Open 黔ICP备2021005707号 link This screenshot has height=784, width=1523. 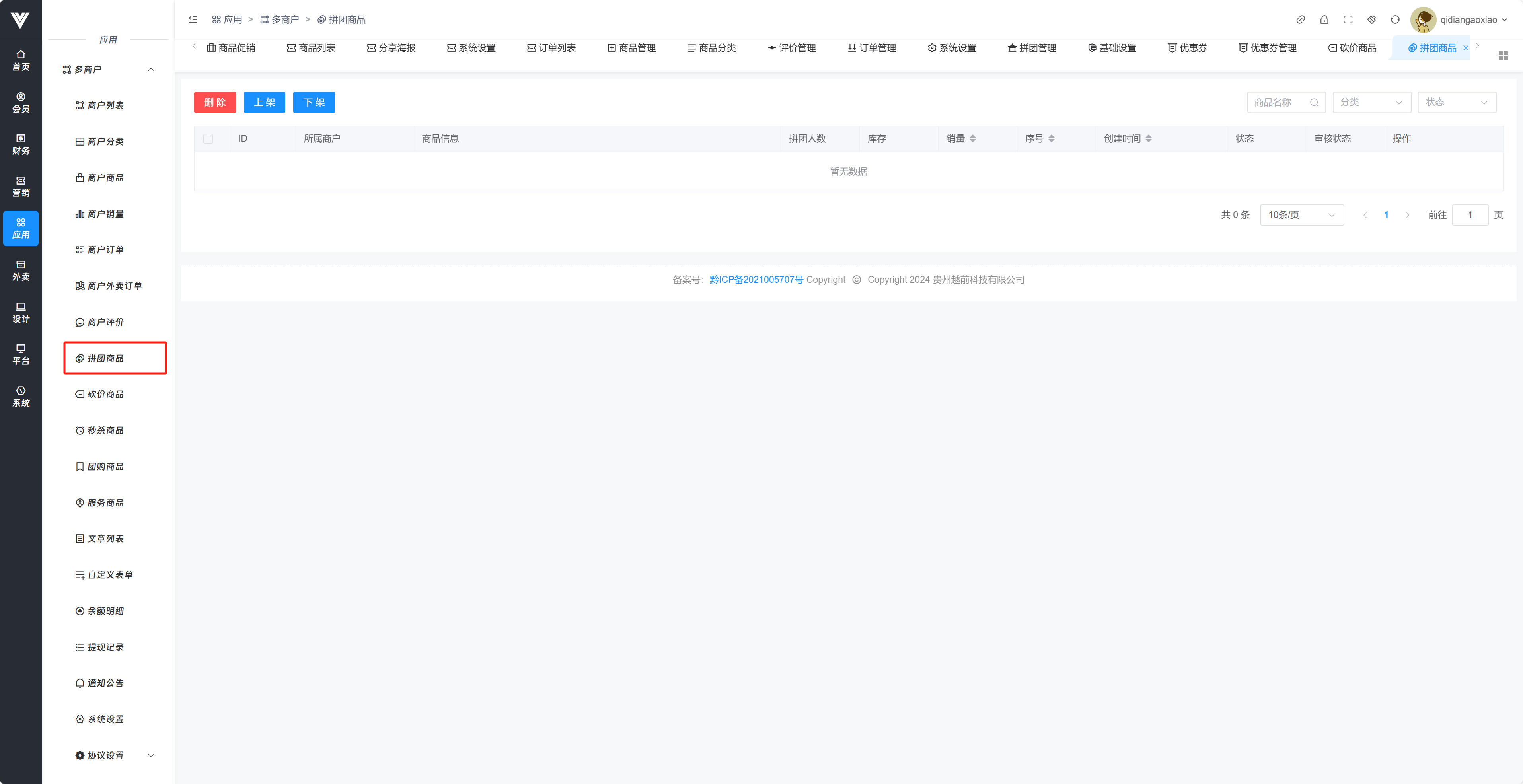(756, 280)
